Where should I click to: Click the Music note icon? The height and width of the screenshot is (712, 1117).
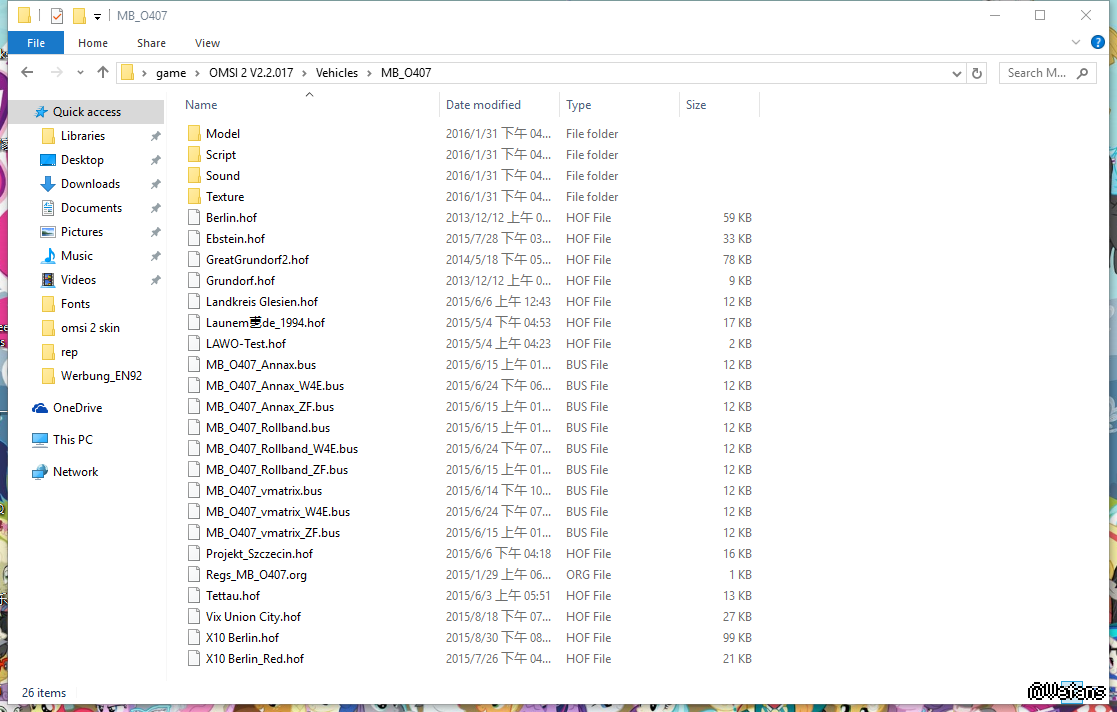[48, 256]
